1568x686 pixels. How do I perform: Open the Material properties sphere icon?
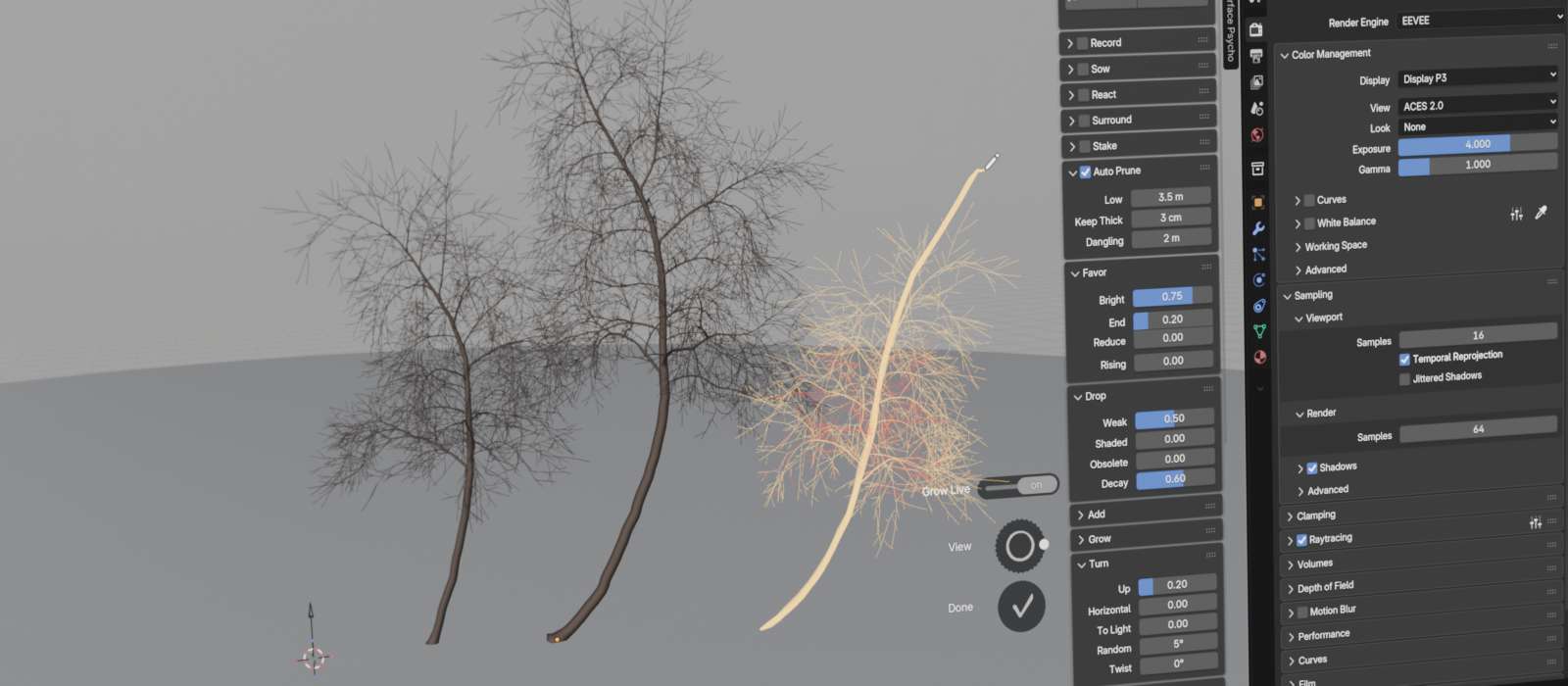click(1260, 357)
